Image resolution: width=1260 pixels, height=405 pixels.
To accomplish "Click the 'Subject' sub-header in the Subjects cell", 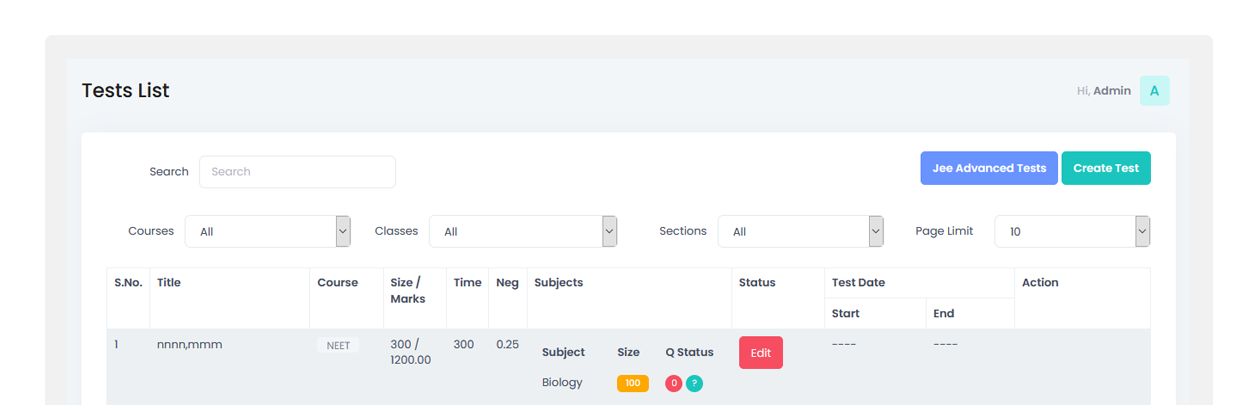I will (563, 353).
